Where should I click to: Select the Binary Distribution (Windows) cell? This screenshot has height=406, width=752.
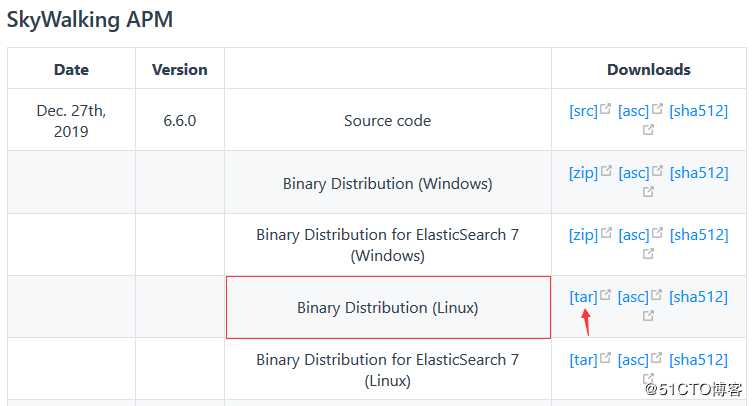[388, 184]
